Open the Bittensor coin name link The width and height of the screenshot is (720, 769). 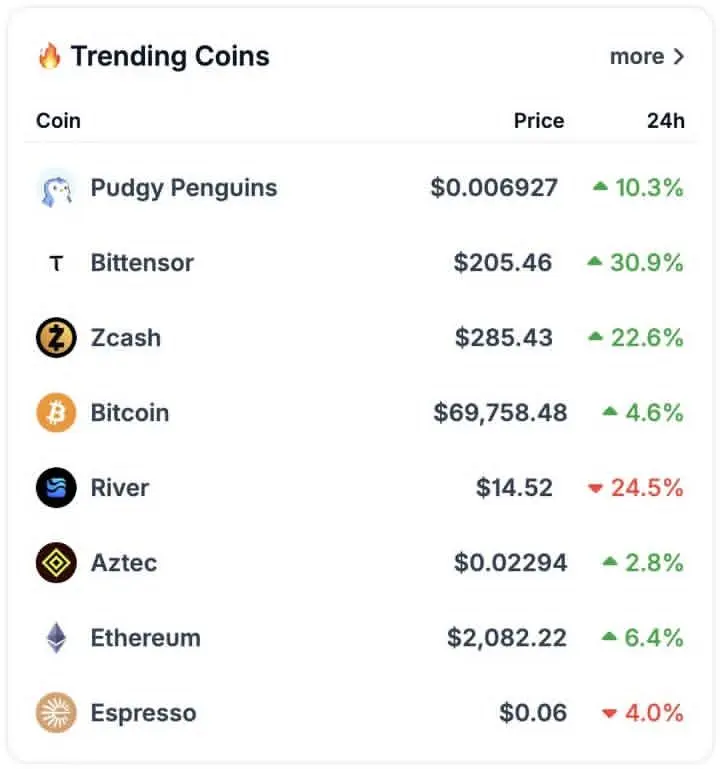tap(142, 263)
